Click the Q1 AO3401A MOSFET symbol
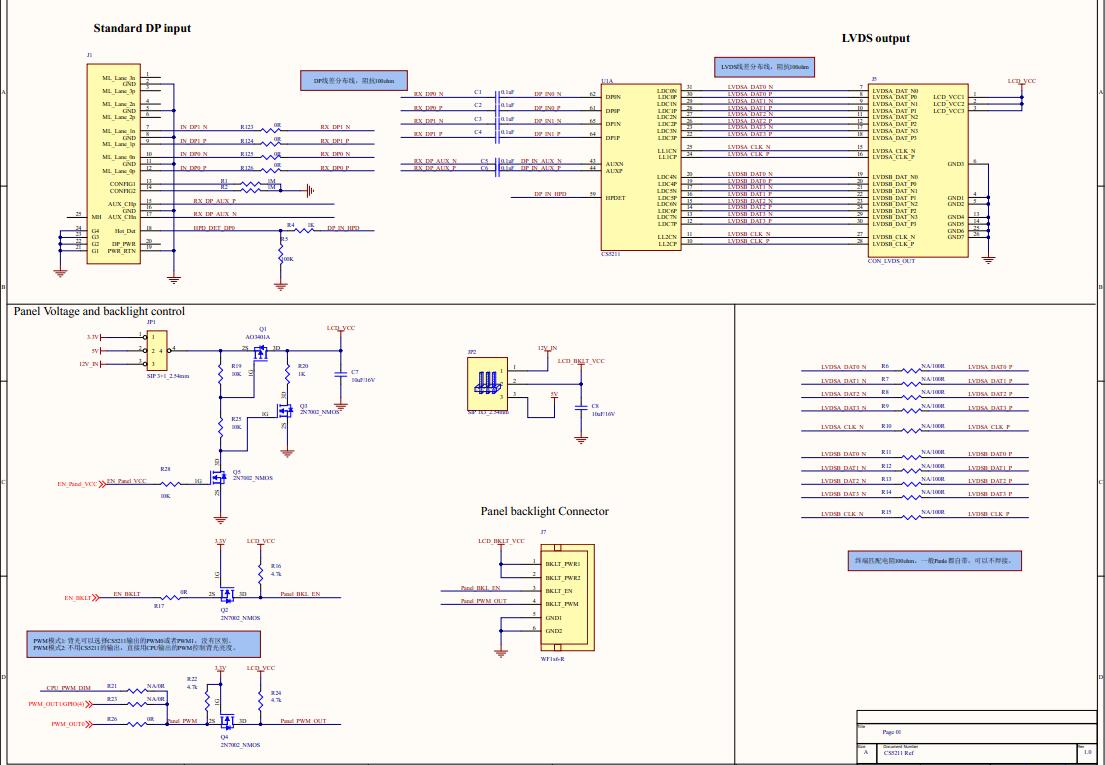This screenshot has width=1105, height=765. point(260,353)
